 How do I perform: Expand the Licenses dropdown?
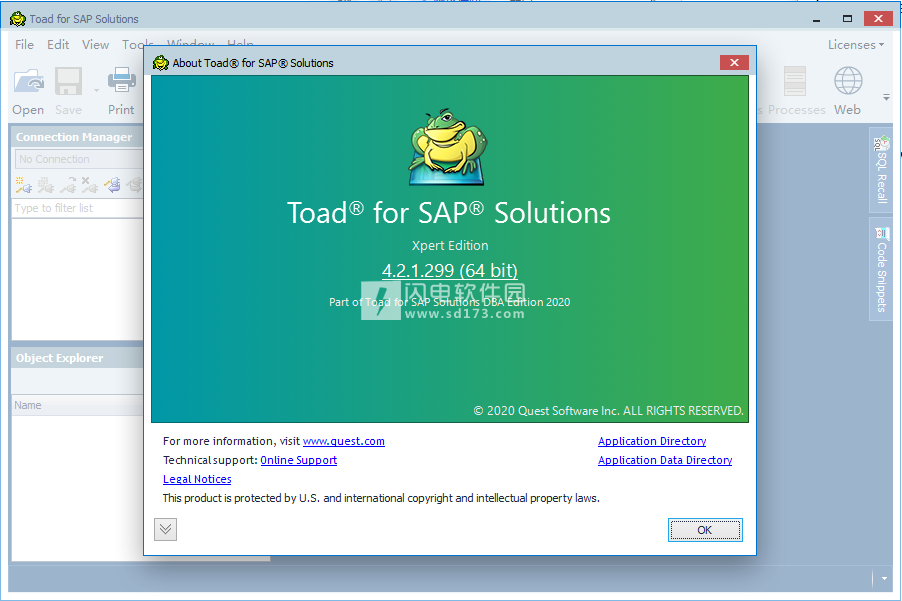click(855, 44)
